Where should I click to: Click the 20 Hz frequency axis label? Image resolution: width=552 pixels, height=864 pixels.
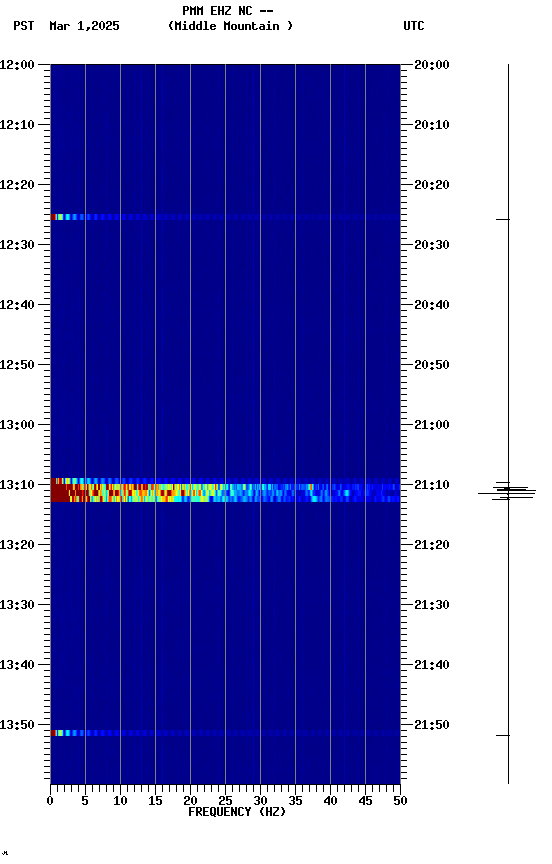190,801
